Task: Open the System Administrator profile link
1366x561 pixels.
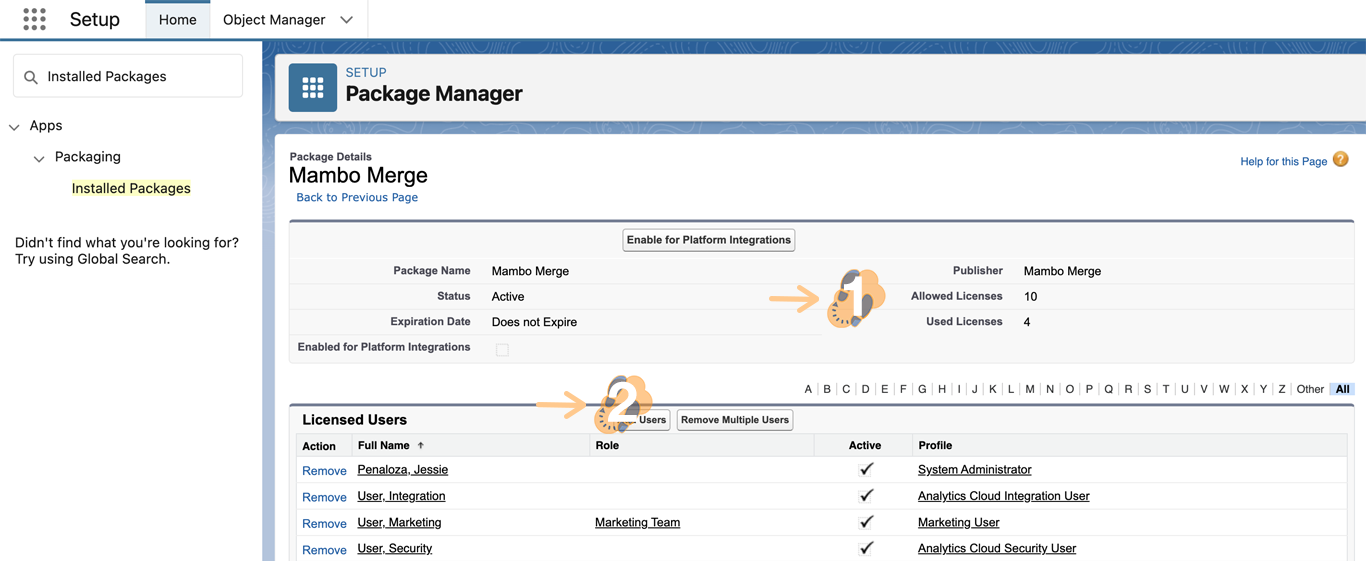Action: point(974,470)
